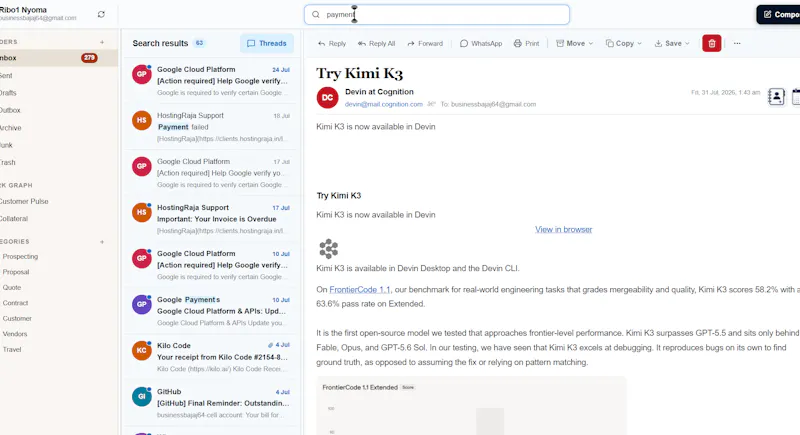Open HostingRaja Payment failed email

tap(211, 126)
